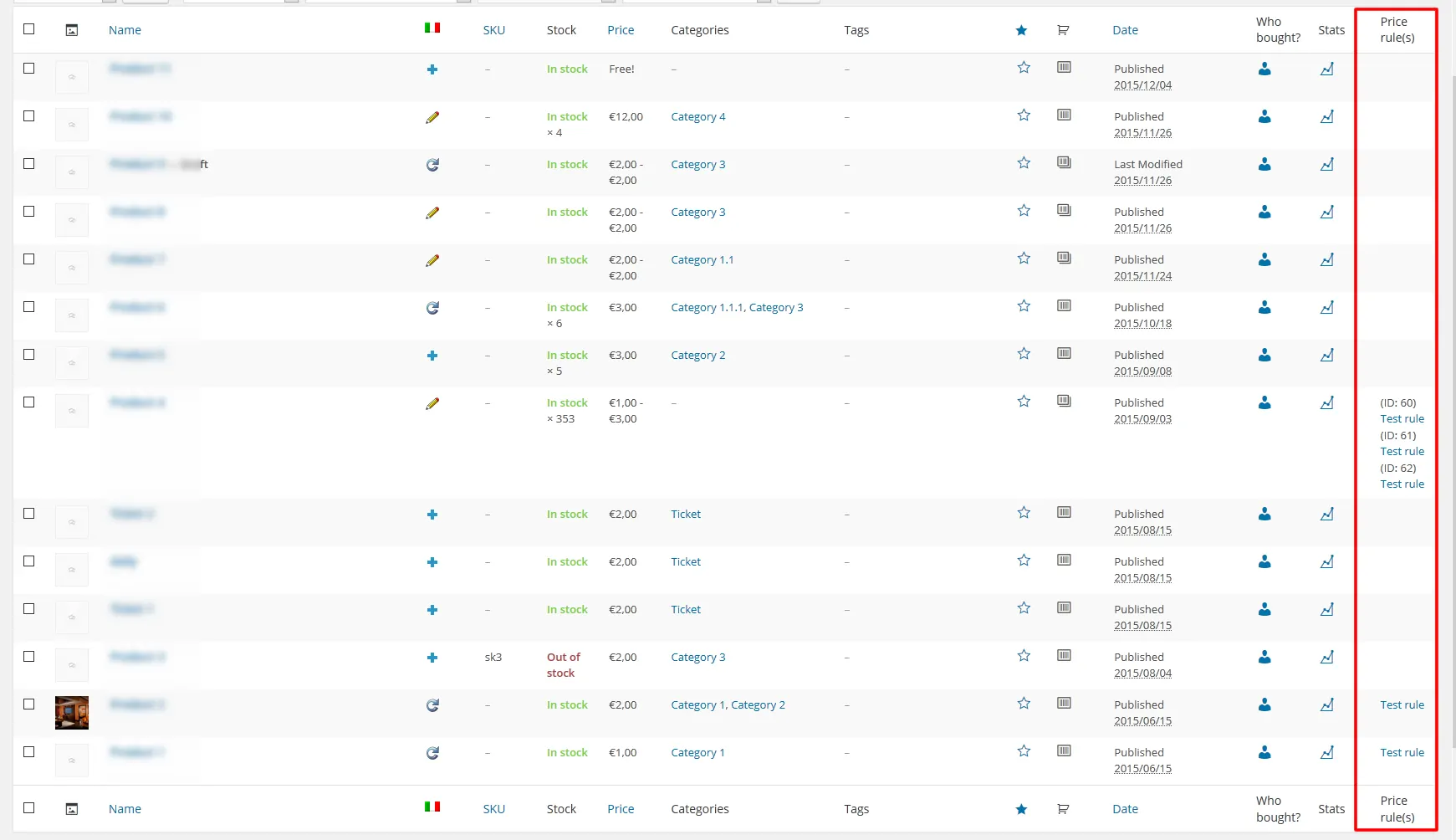Click the refresh translation icon on the third product row
Image resolution: width=1456 pixels, height=840 pixels.
coord(432,165)
